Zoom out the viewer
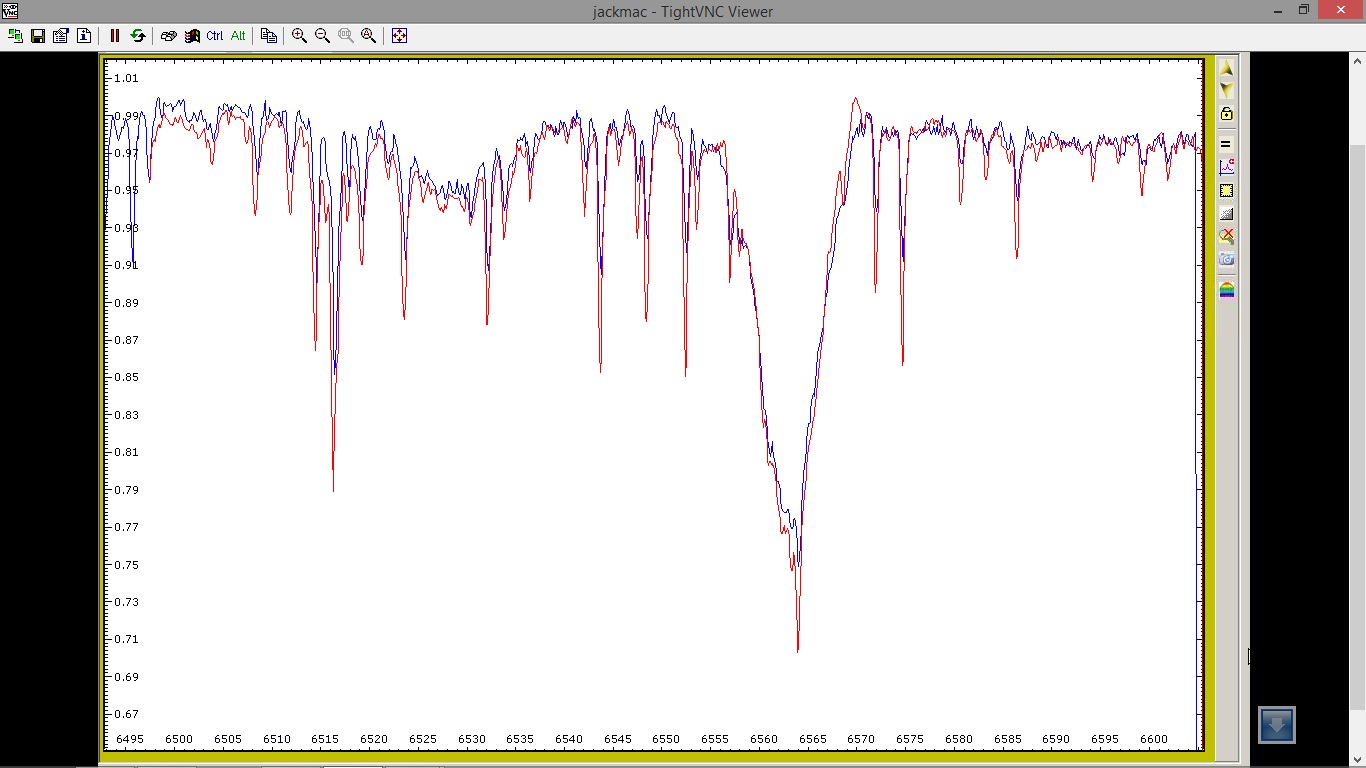 [x=322, y=35]
